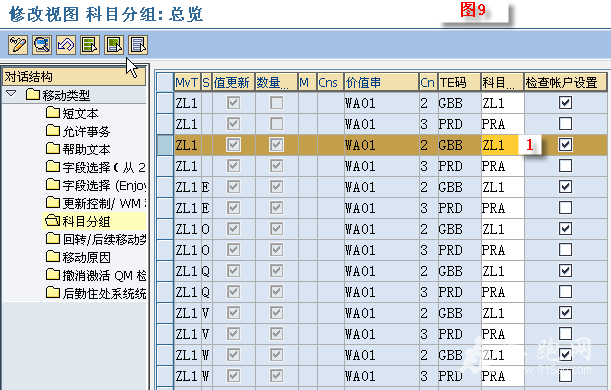Open the 字段选择 (Enjoy folder
611x390 pixels.
(95, 185)
